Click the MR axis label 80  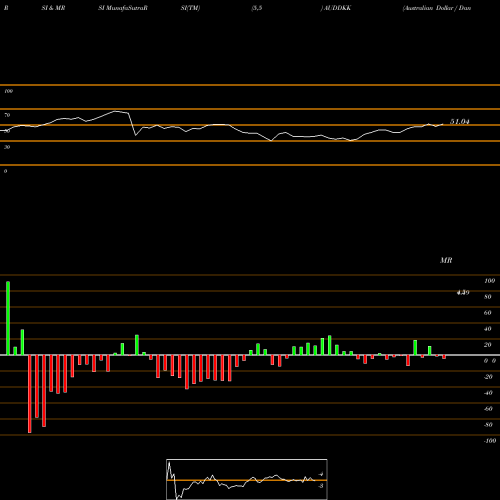tap(488, 297)
